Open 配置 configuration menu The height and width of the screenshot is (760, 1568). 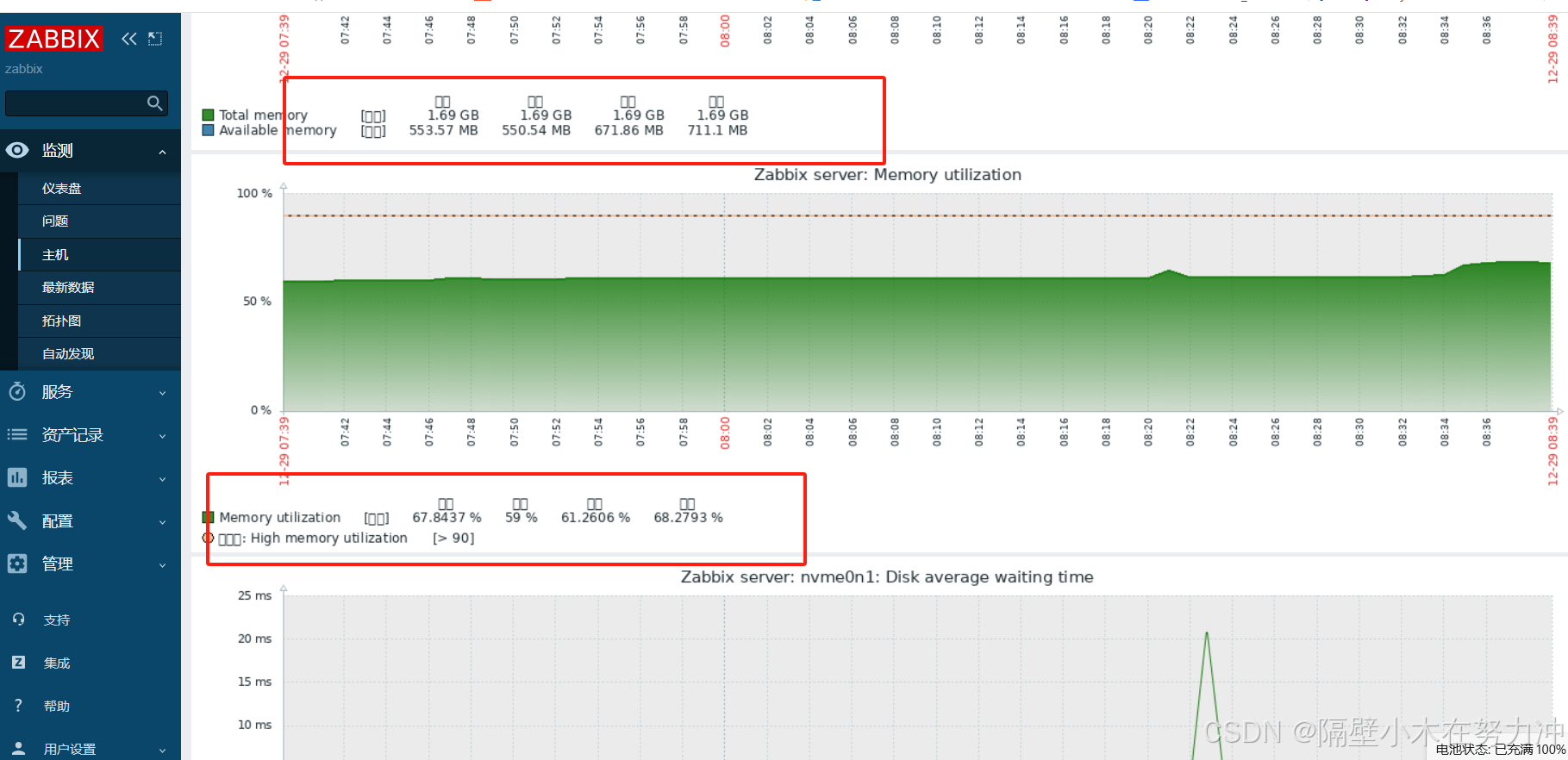pos(57,521)
